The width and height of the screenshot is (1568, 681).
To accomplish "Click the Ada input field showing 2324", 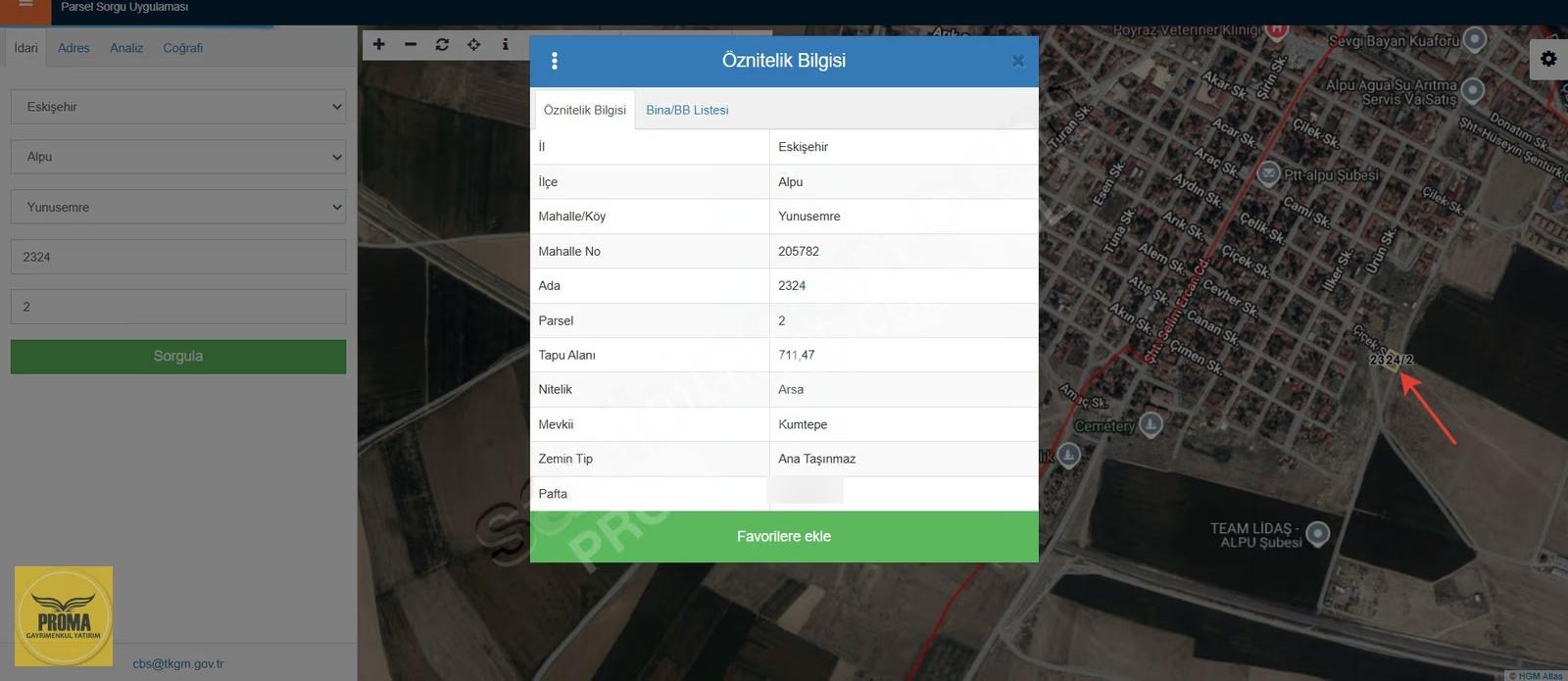I will tap(178, 257).
